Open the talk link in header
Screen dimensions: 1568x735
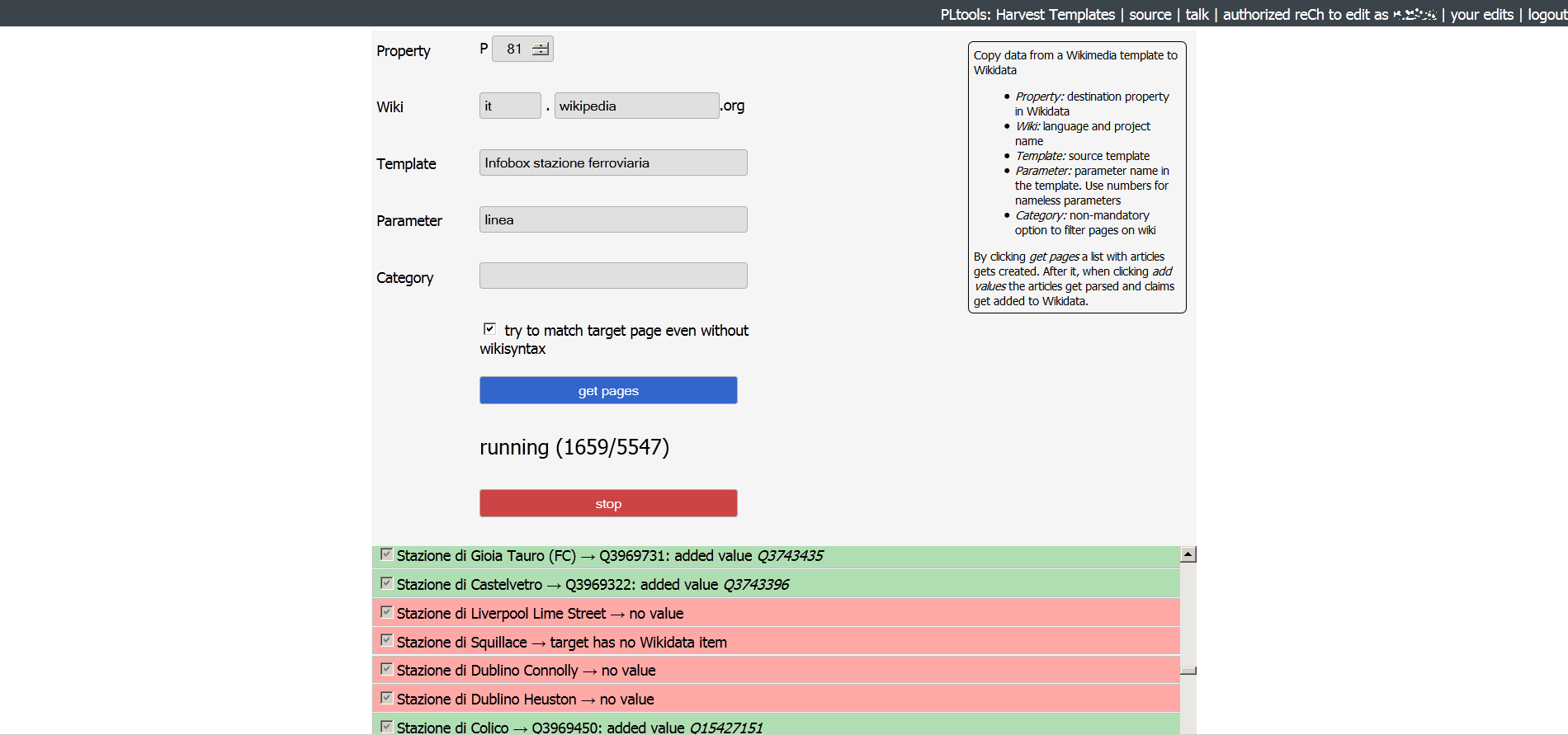click(1197, 15)
